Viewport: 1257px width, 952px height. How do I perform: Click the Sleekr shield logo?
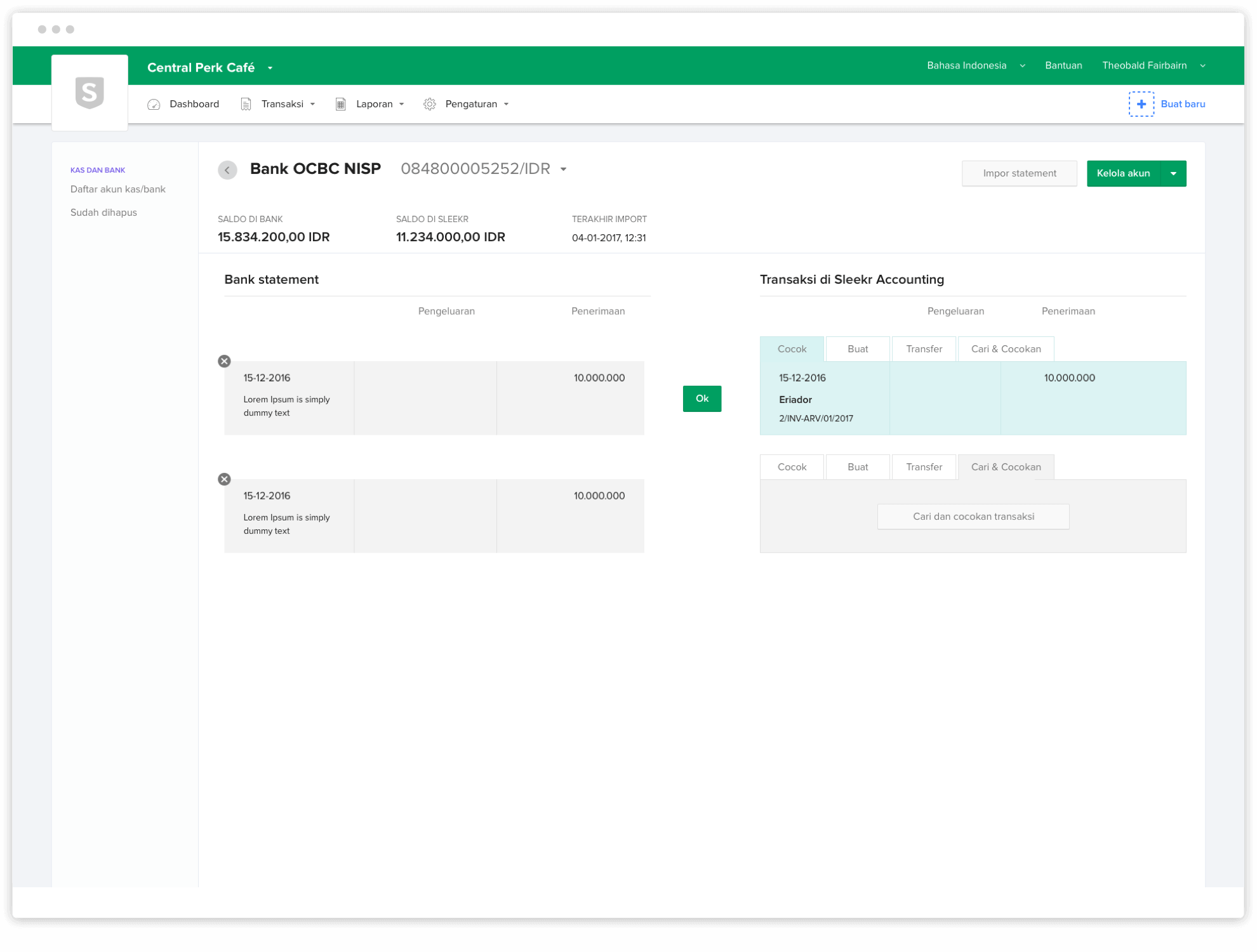90,93
